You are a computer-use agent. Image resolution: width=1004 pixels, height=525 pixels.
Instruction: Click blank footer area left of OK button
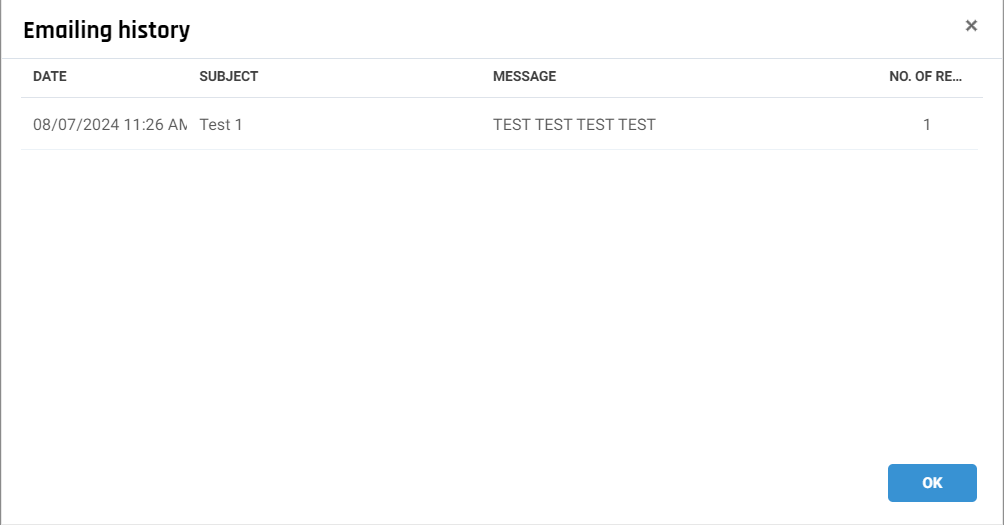coord(500,483)
